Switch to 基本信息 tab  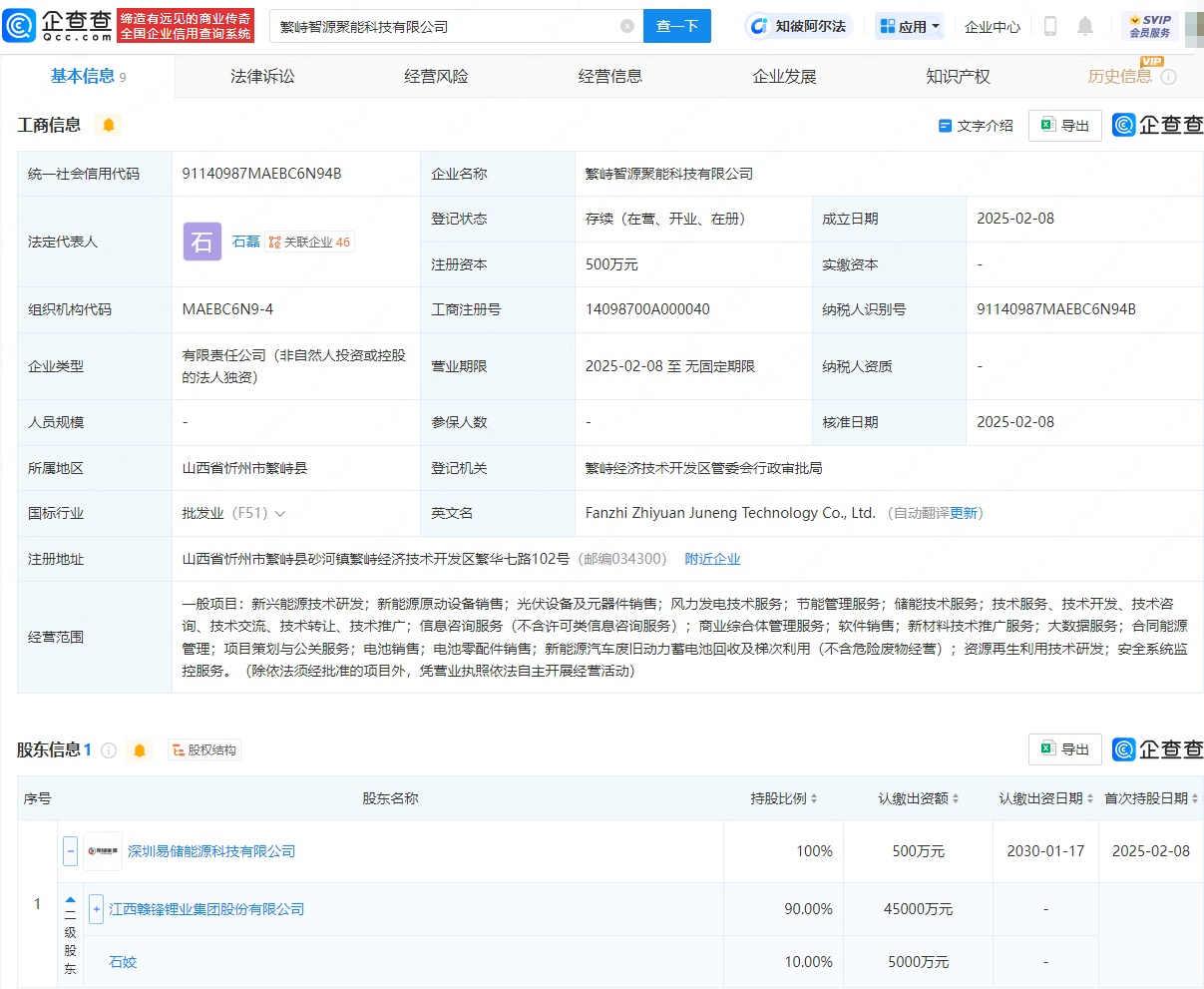point(88,76)
